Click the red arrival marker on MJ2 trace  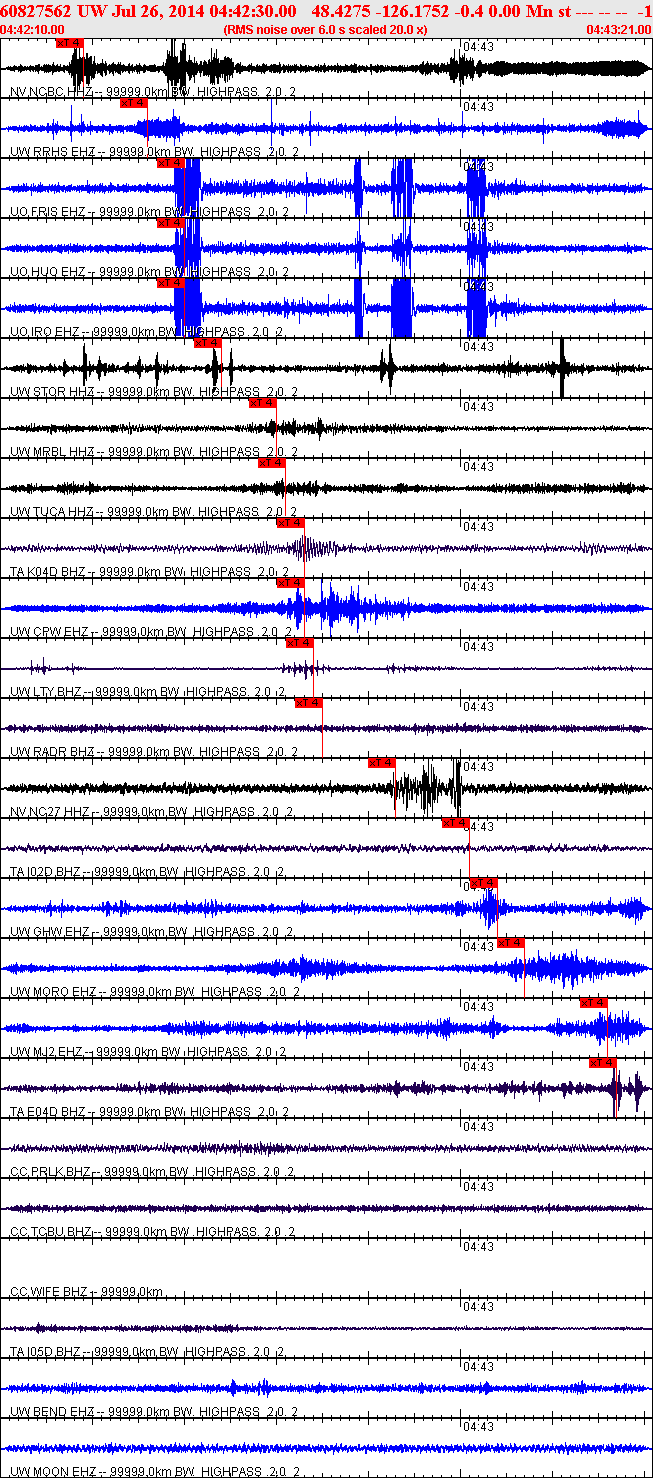[593, 1003]
